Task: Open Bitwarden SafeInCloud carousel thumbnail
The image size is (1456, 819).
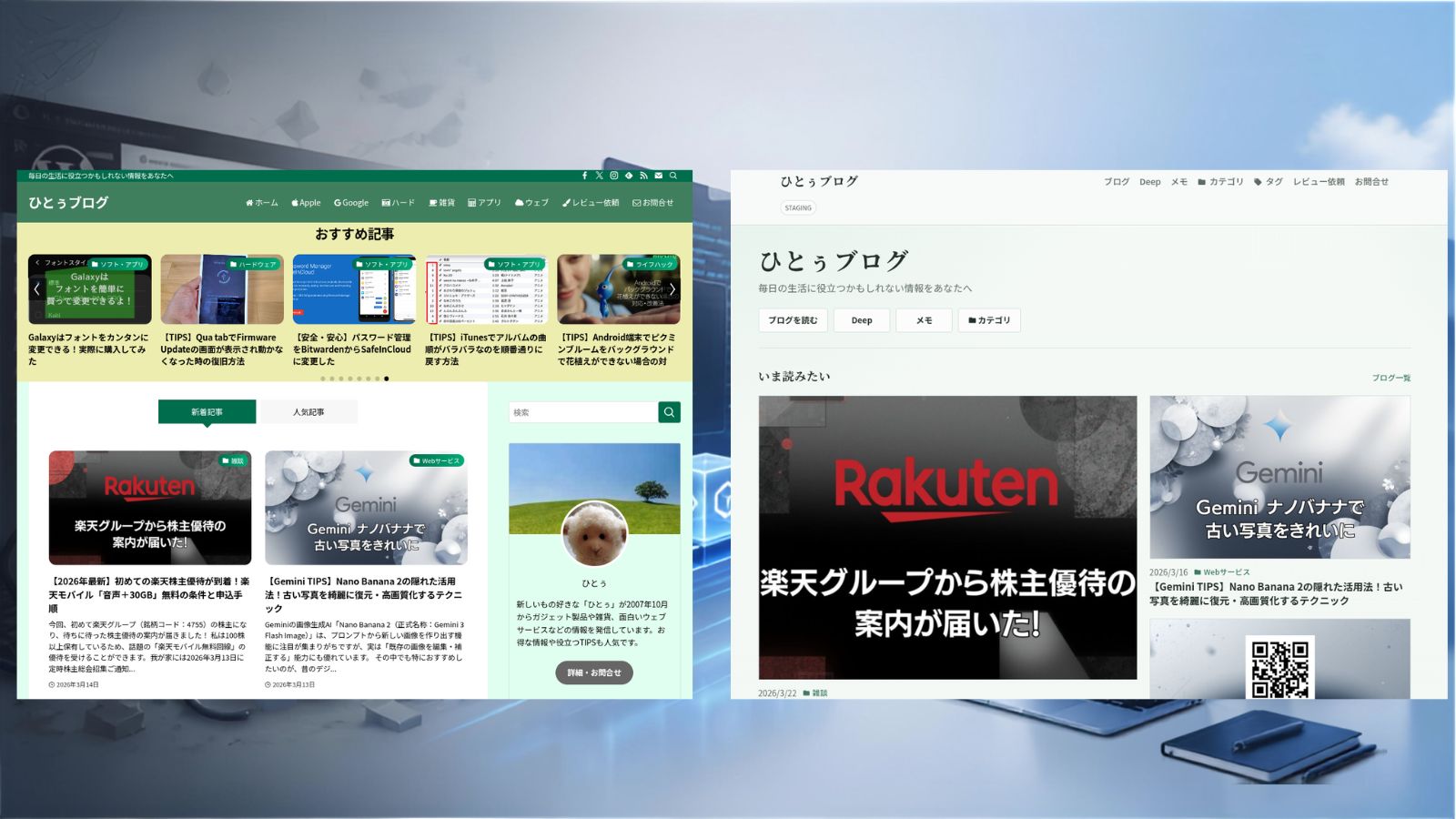Action: tap(354, 289)
